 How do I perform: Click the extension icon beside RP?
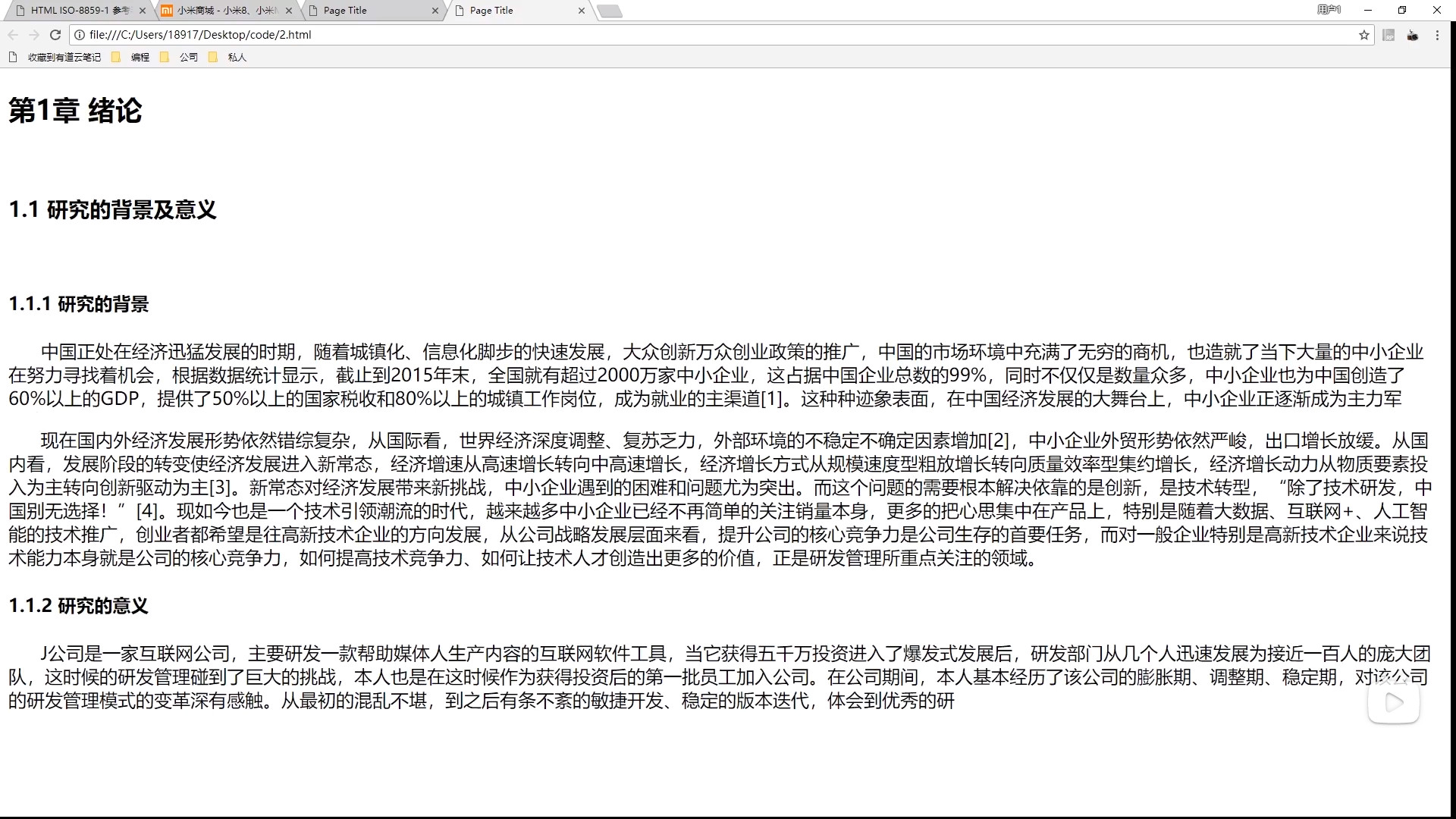(1412, 35)
